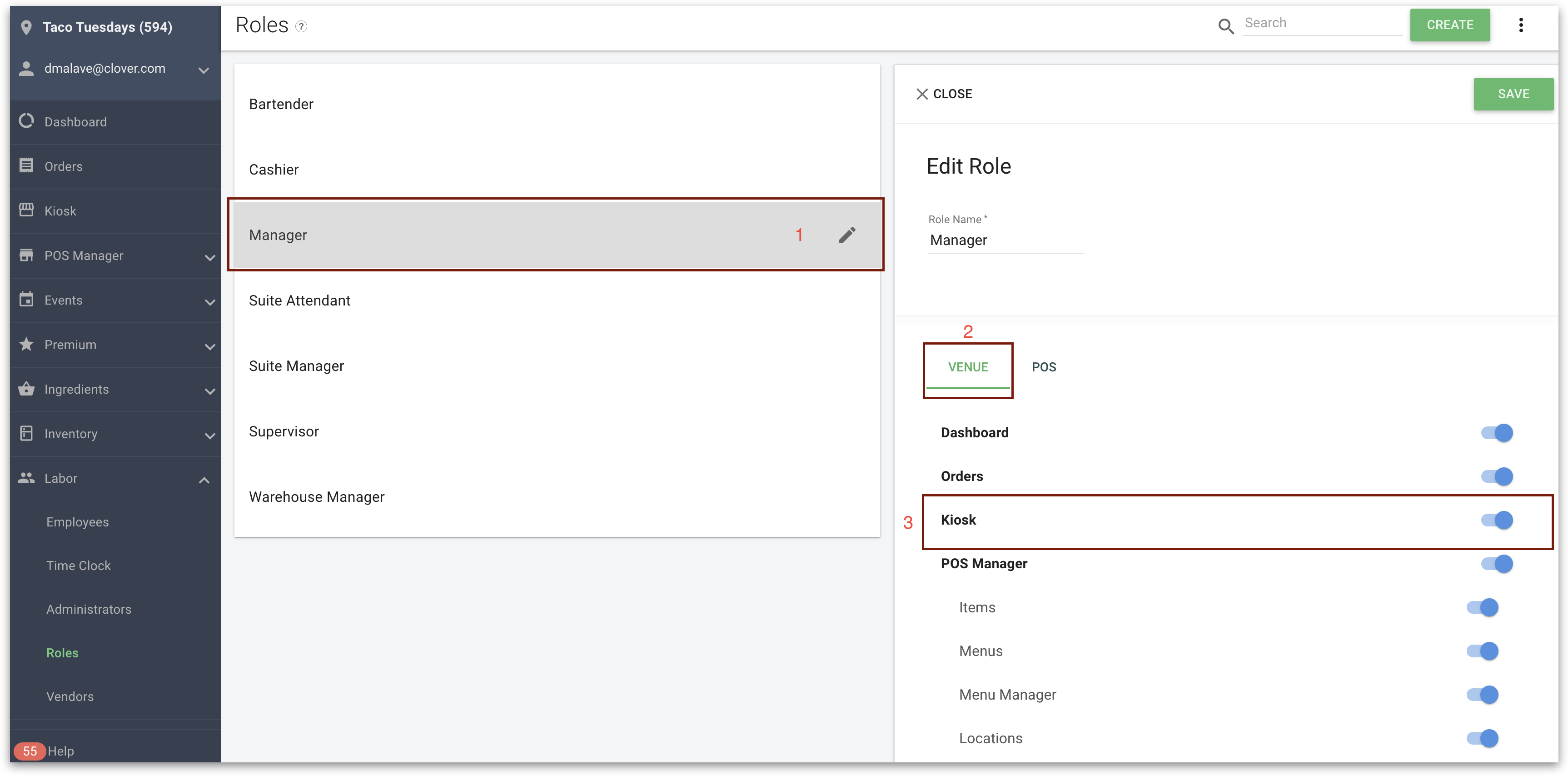Open Time Clock under Labor
This screenshot has width=1568, height=776.
tap(79, 565)
